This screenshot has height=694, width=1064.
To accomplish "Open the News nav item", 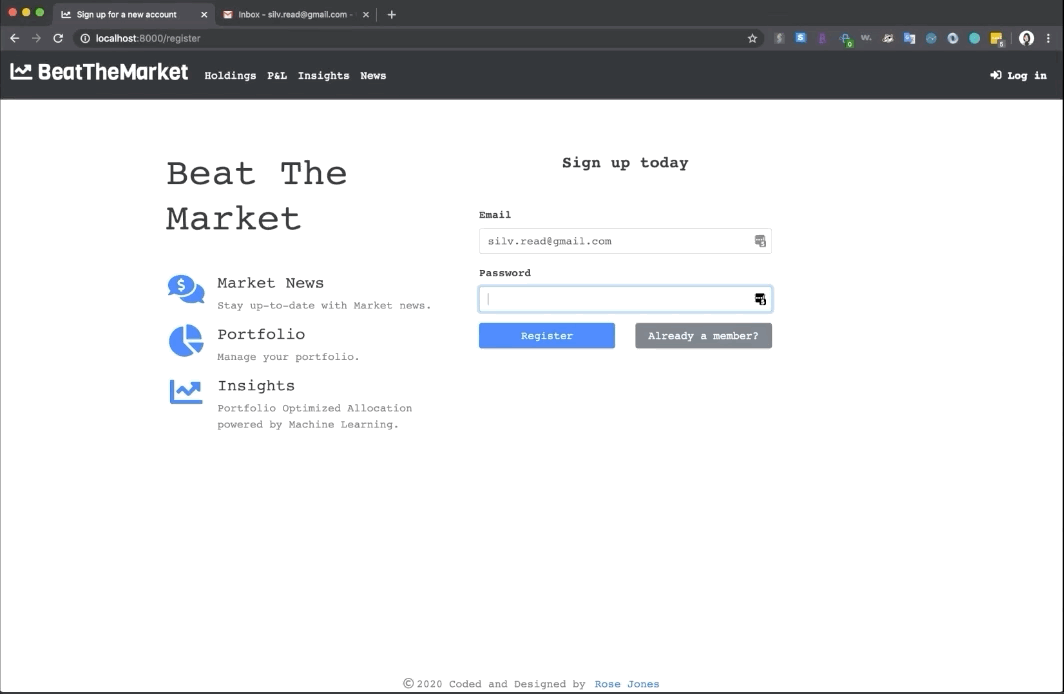I will click(373, 75).
